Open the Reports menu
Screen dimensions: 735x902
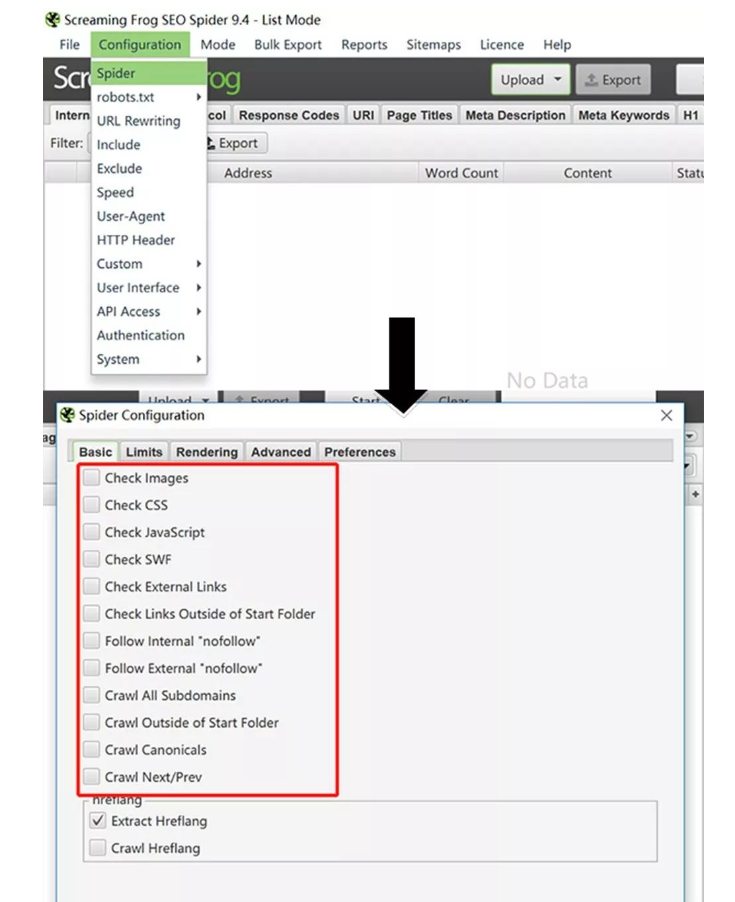click(364, 45)
